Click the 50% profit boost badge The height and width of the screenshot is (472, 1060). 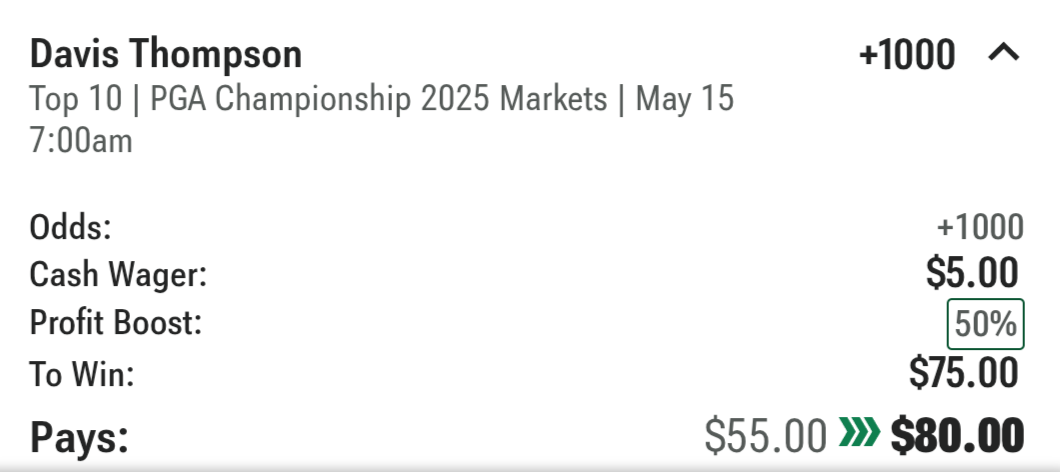pos(985,324)
